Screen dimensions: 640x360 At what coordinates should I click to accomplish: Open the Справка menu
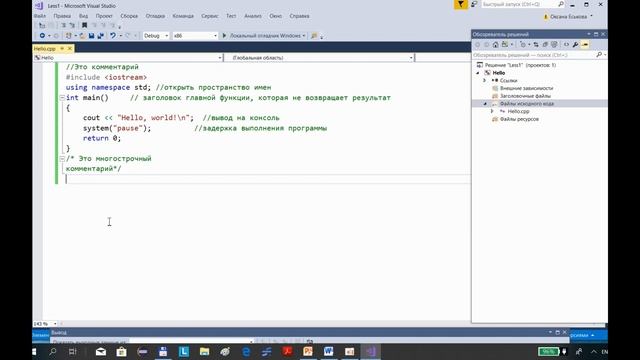[299, 16]
